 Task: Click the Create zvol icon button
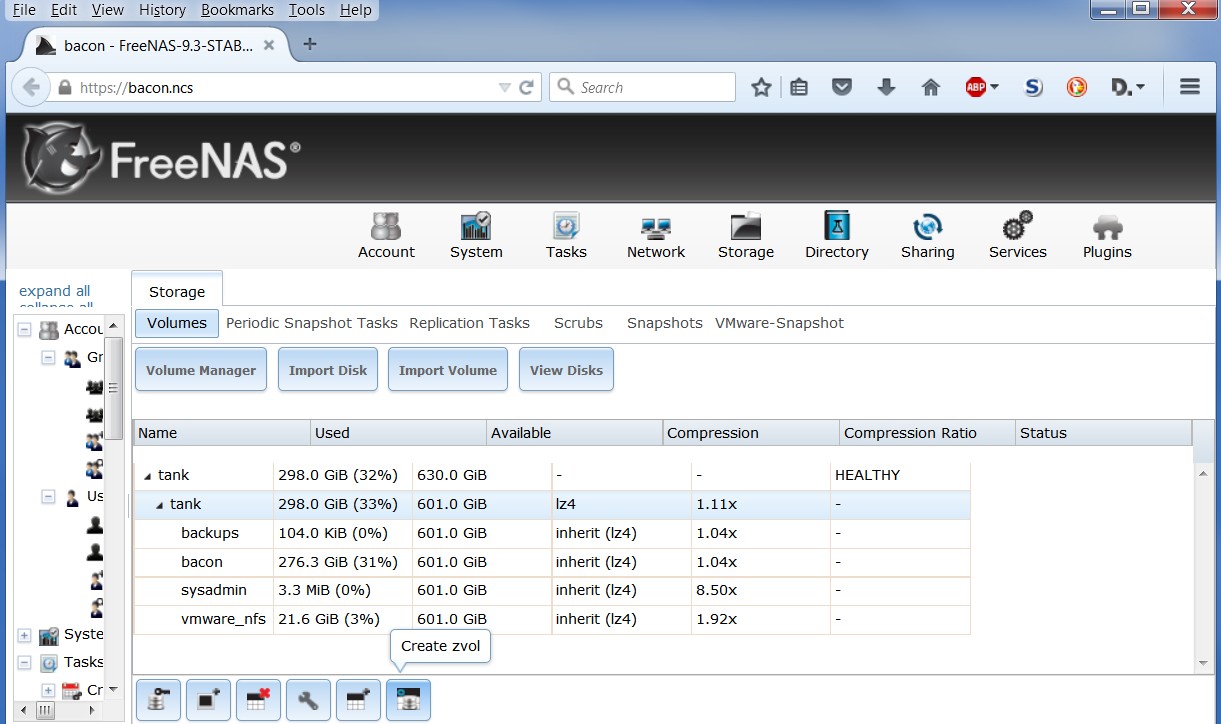[x=408, y=700]
